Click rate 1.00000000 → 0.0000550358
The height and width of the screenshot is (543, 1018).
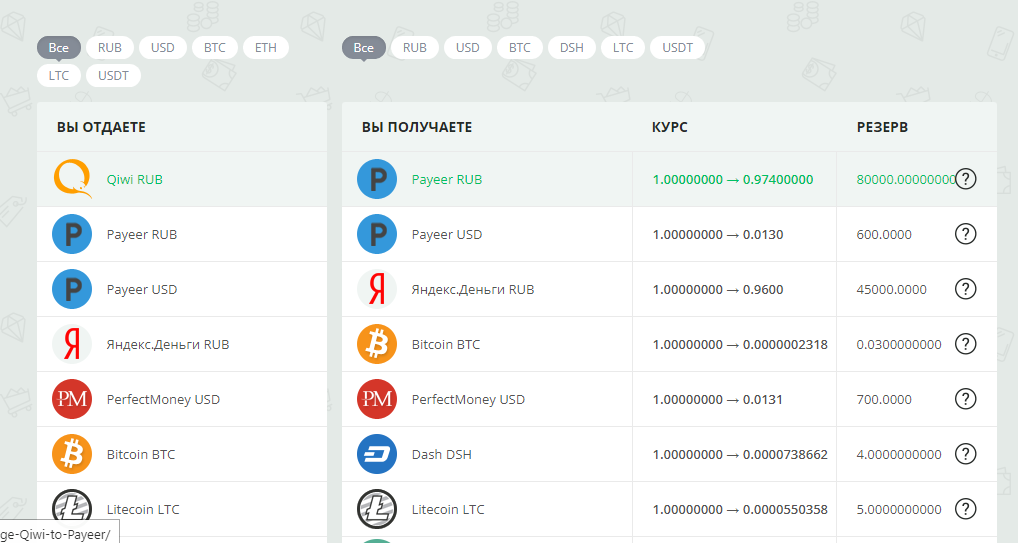point(740,509)
